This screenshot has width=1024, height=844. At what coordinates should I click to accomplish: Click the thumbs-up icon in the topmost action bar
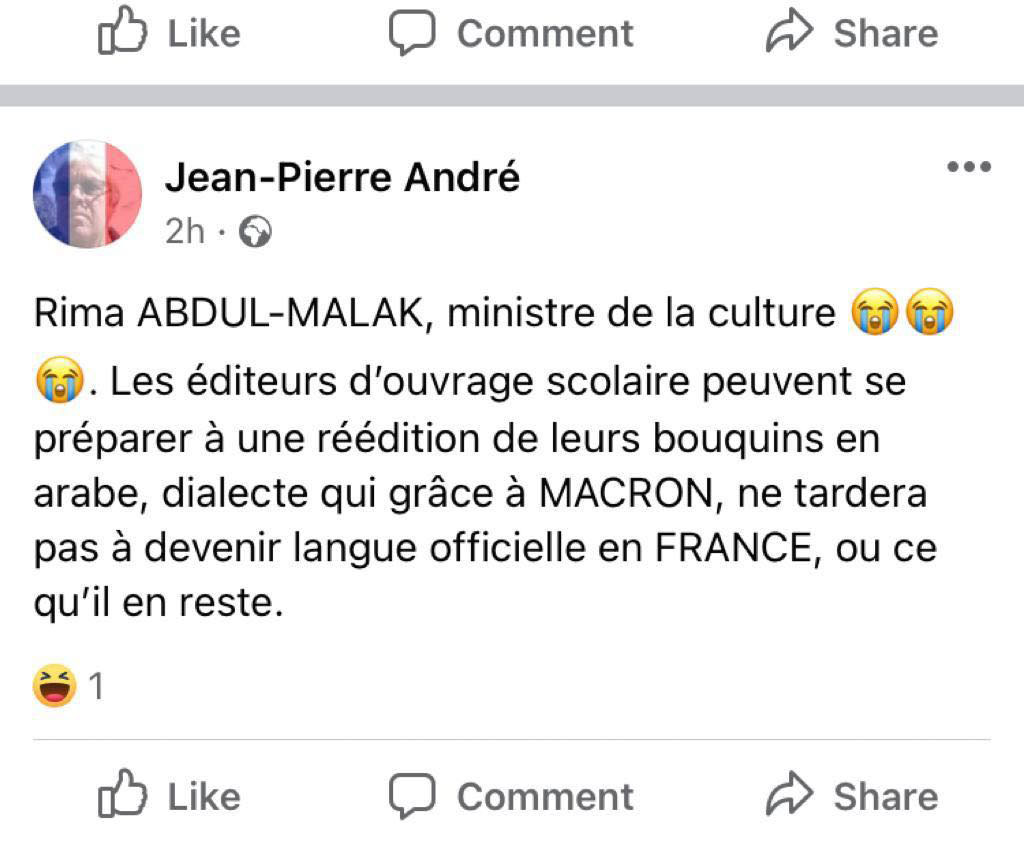[x=122, y=32]
